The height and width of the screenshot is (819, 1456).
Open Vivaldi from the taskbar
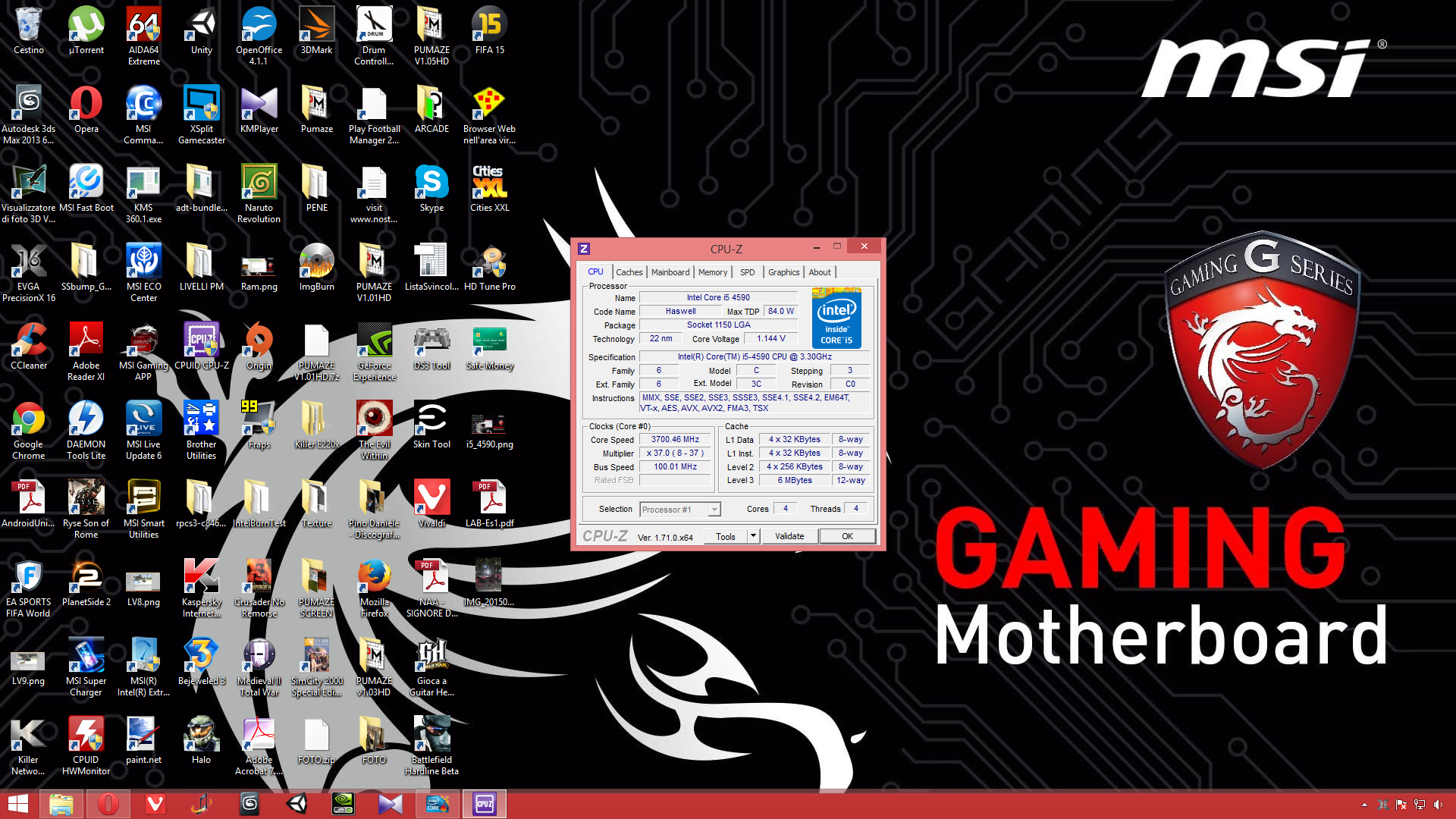pos(155,804)
